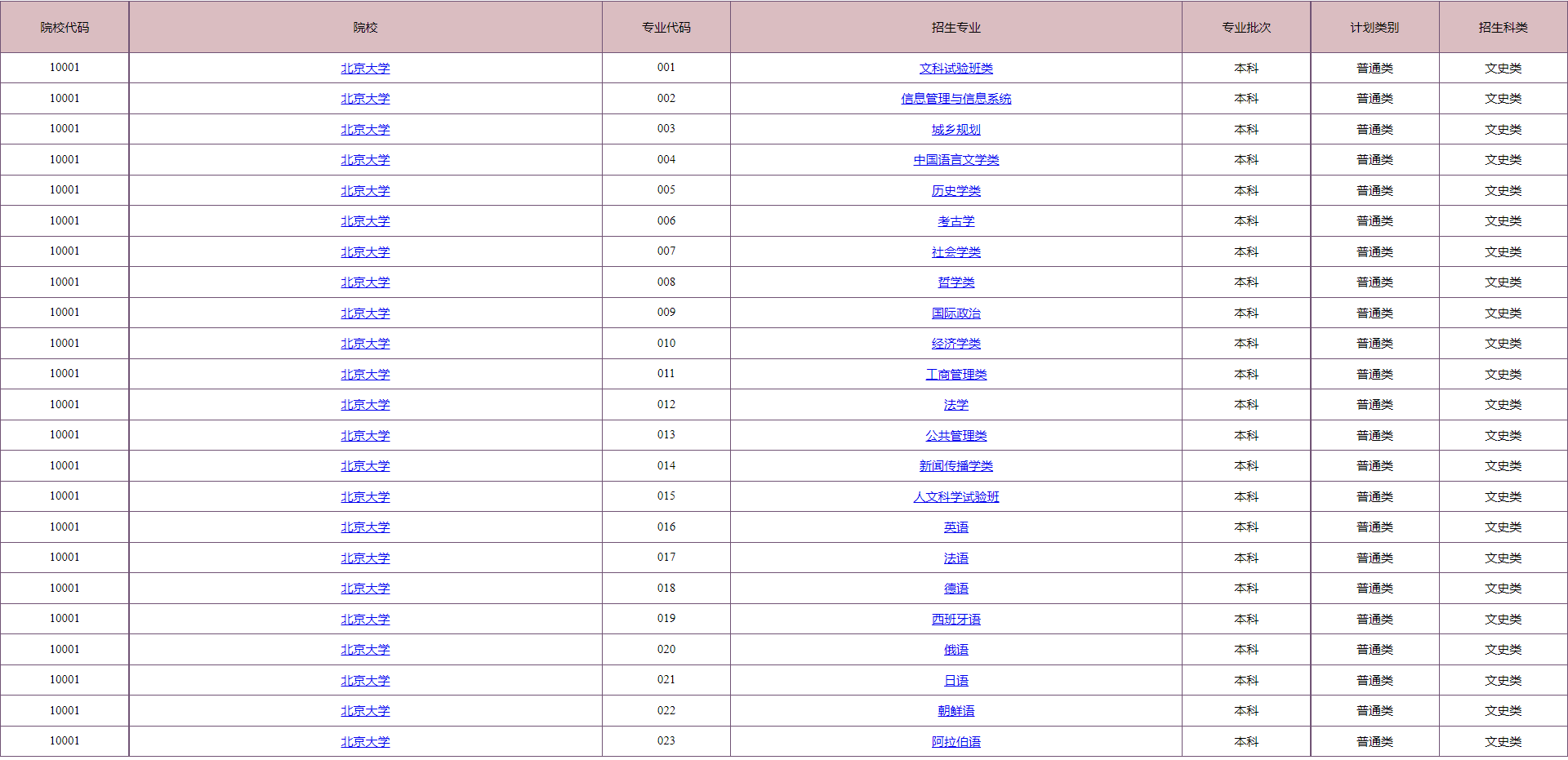1568x760 pixels.
Task: Open the 城乡规划 major link
Action: pos(955,130)
